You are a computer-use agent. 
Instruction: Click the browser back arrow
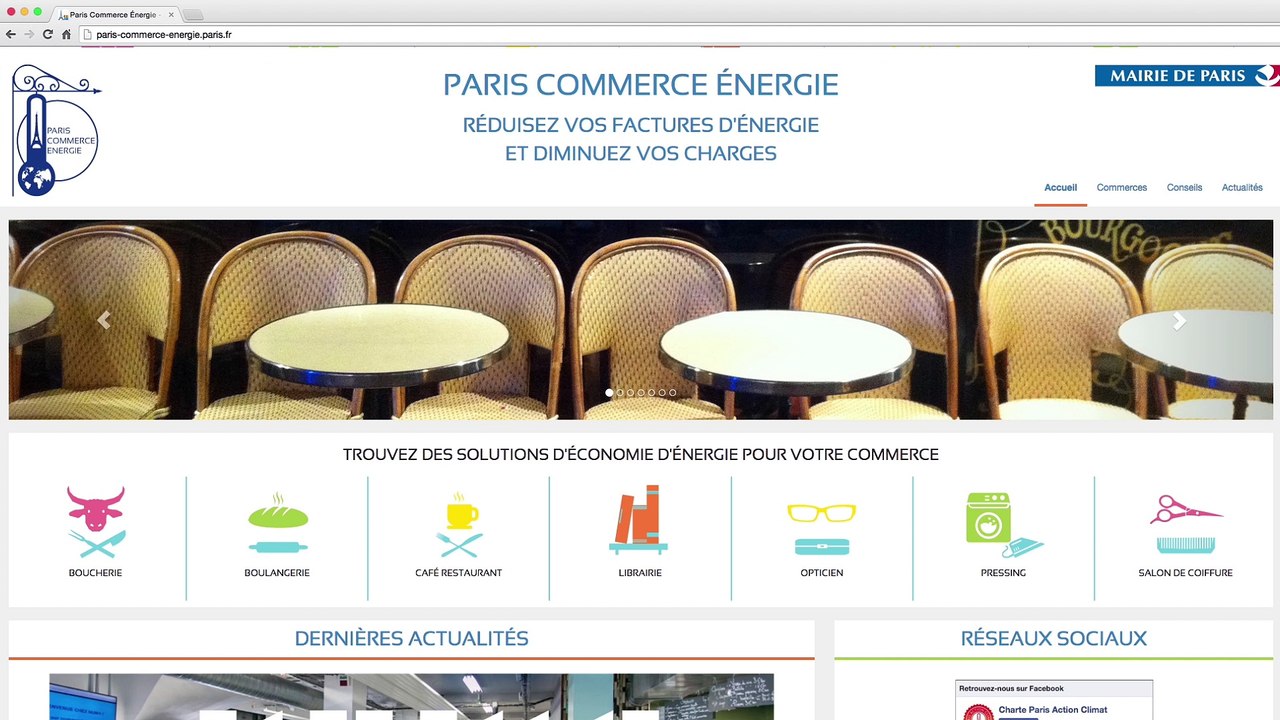tap(11, 34)
